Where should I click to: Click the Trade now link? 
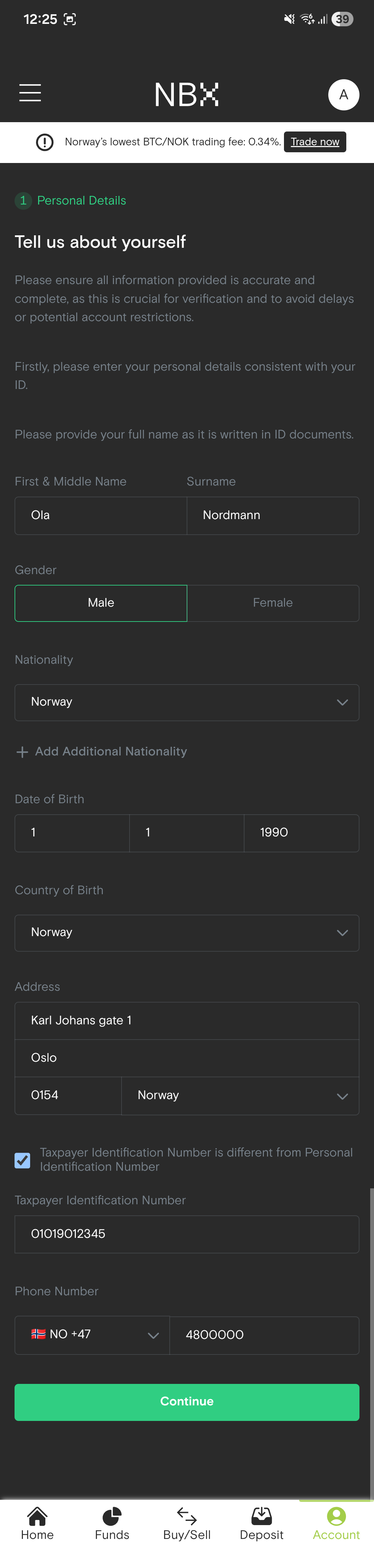pos(315,142)
